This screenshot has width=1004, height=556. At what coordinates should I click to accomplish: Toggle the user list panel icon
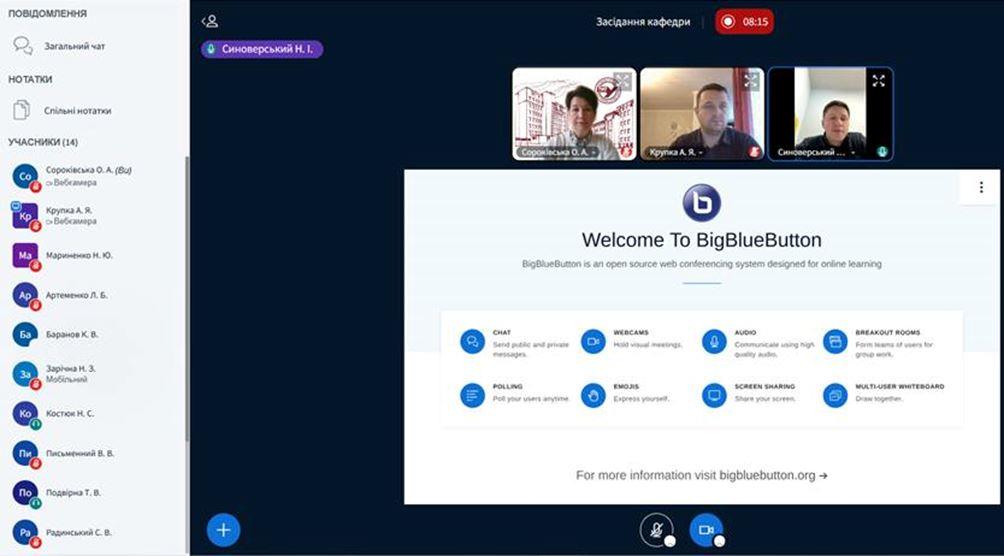(x=210, y=21)
